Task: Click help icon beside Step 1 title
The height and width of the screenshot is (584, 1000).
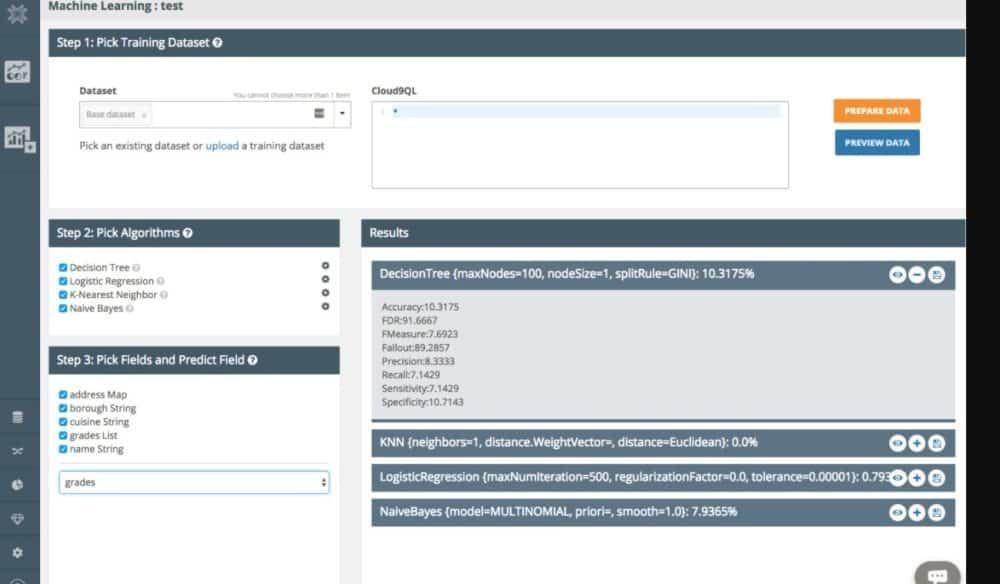Action: 218,43
